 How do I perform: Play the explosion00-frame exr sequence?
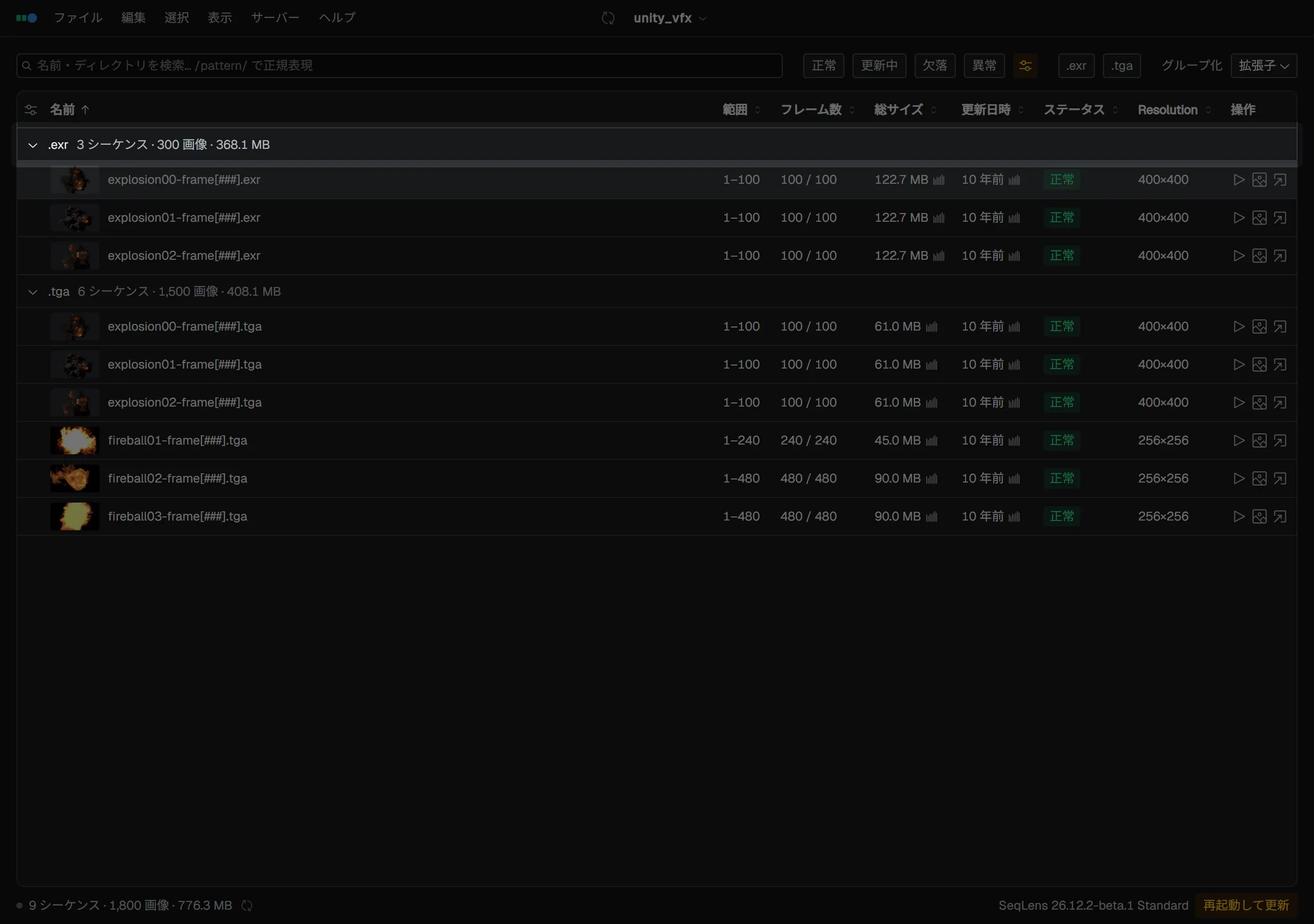(x=1239, y=180)
